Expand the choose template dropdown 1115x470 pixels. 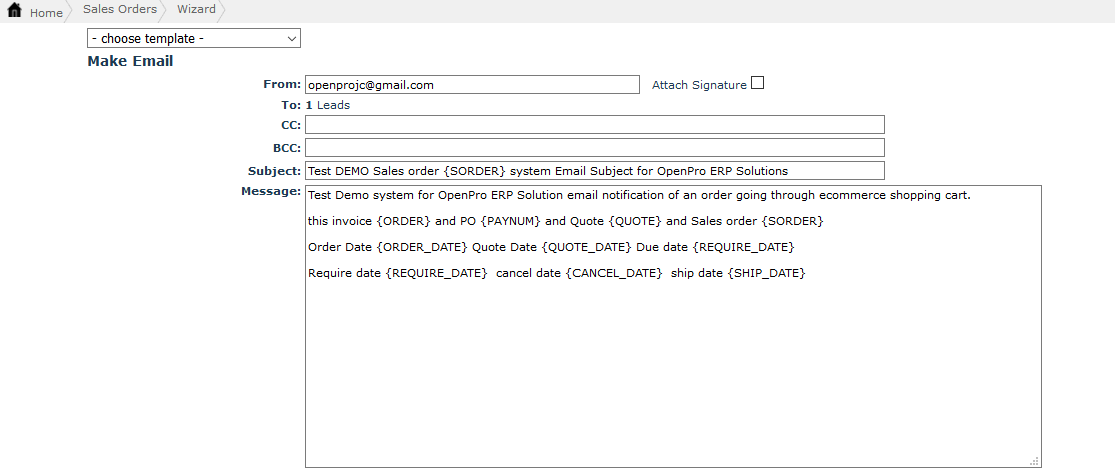[194, 39]
